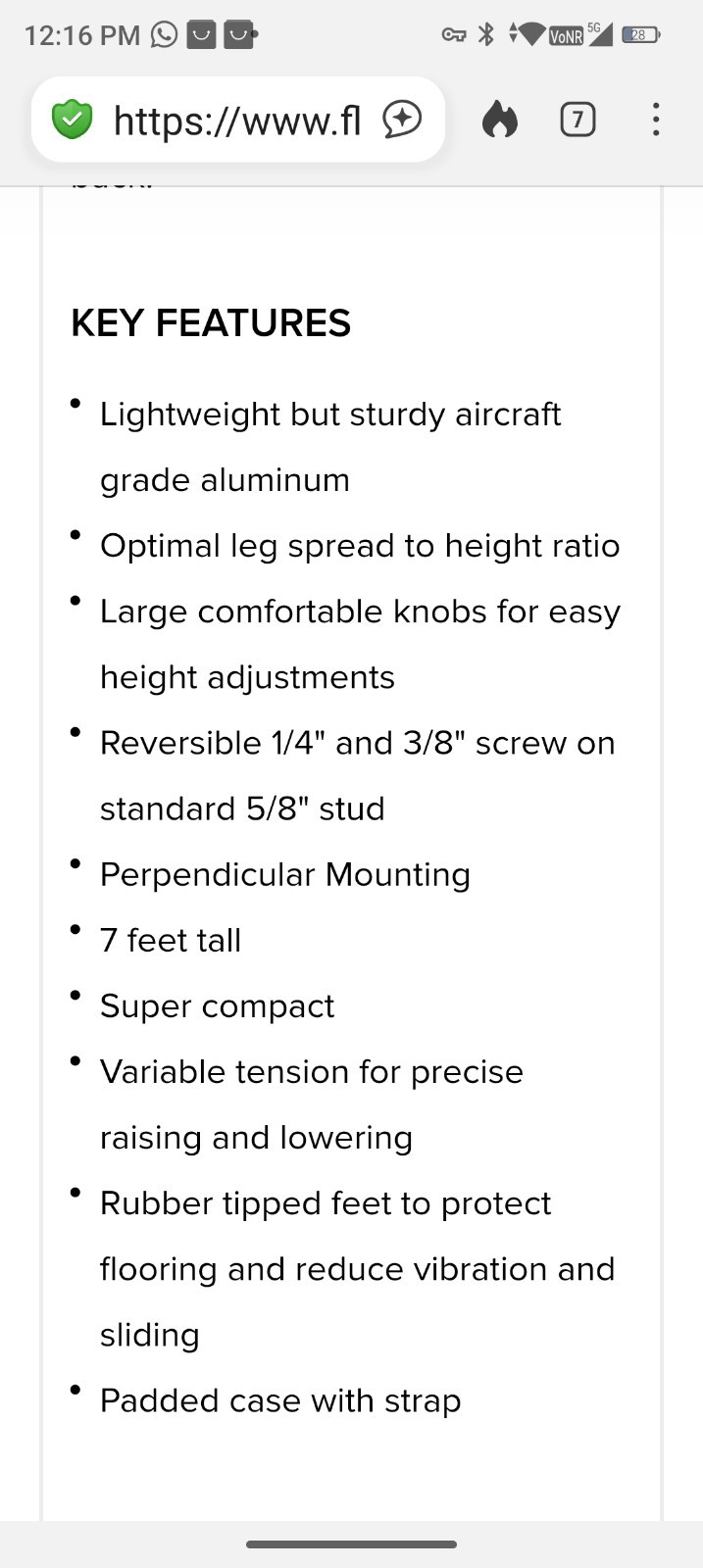Tap the 'Super compact' bullet item
The image size is (703, 1568).
point(218,1006)
